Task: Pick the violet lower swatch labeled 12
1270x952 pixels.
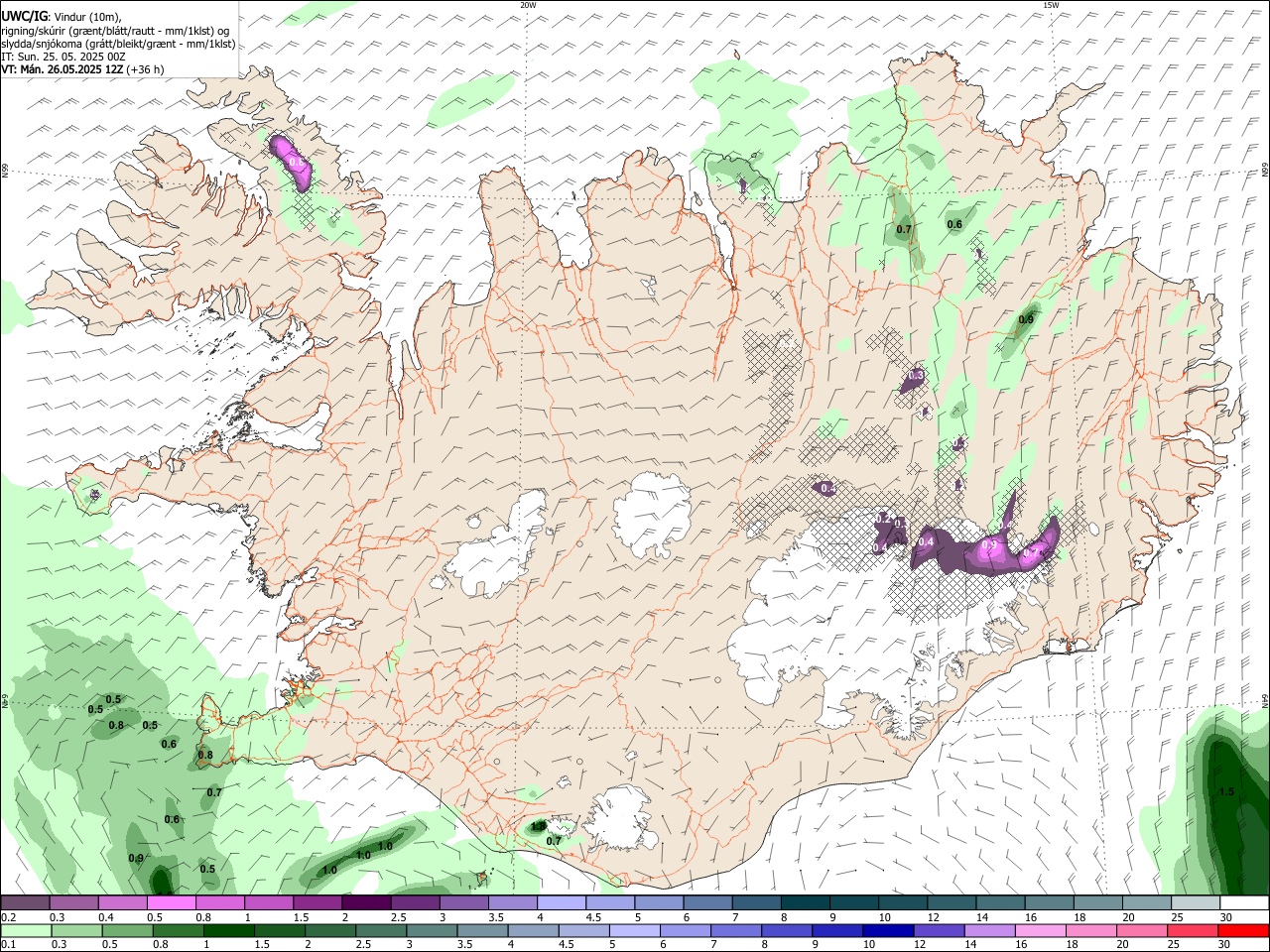Action: (940, 930)
